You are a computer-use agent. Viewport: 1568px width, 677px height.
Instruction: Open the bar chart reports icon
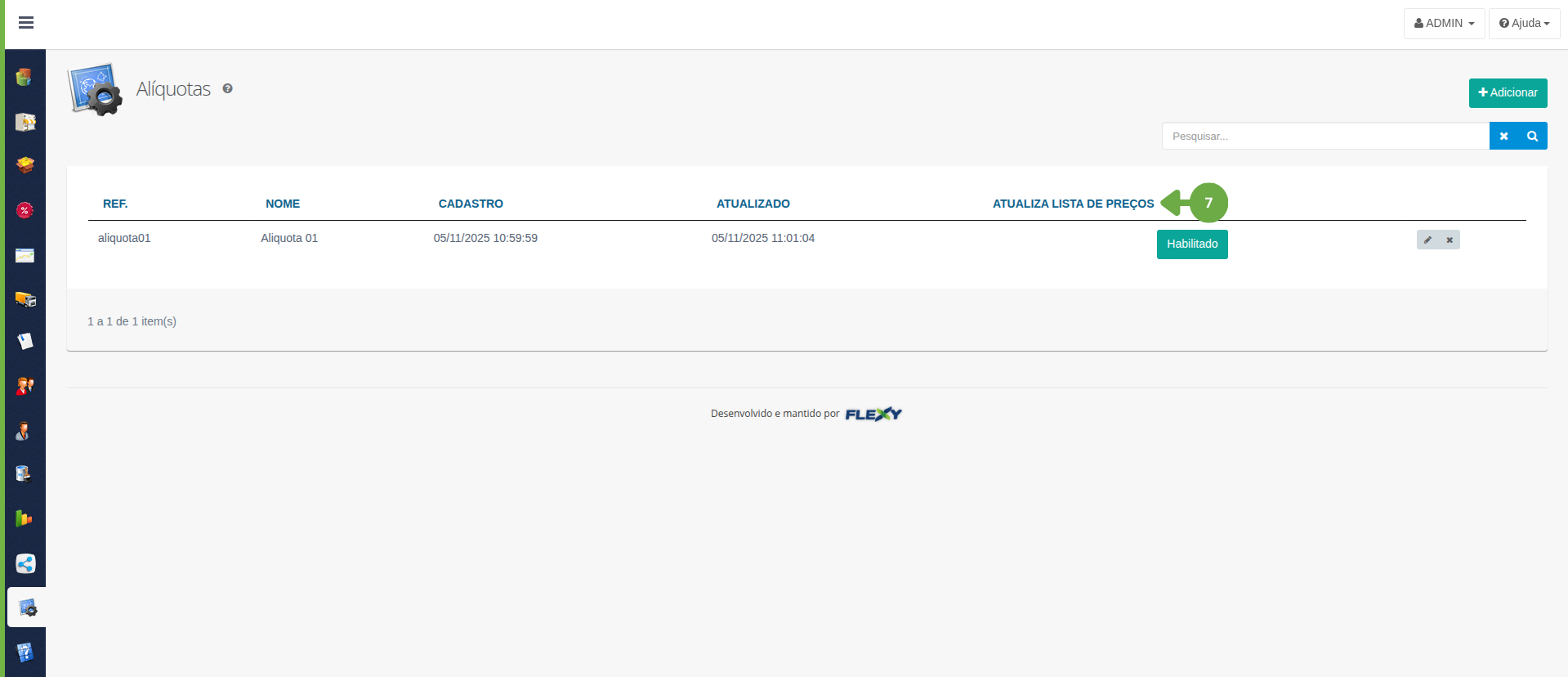pyautogui.click(x=25, y=518)
